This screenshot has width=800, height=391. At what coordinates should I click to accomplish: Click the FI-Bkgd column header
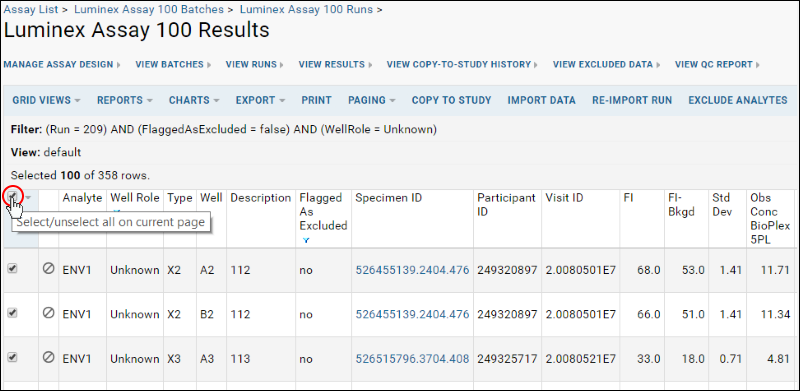click(682, 205)
